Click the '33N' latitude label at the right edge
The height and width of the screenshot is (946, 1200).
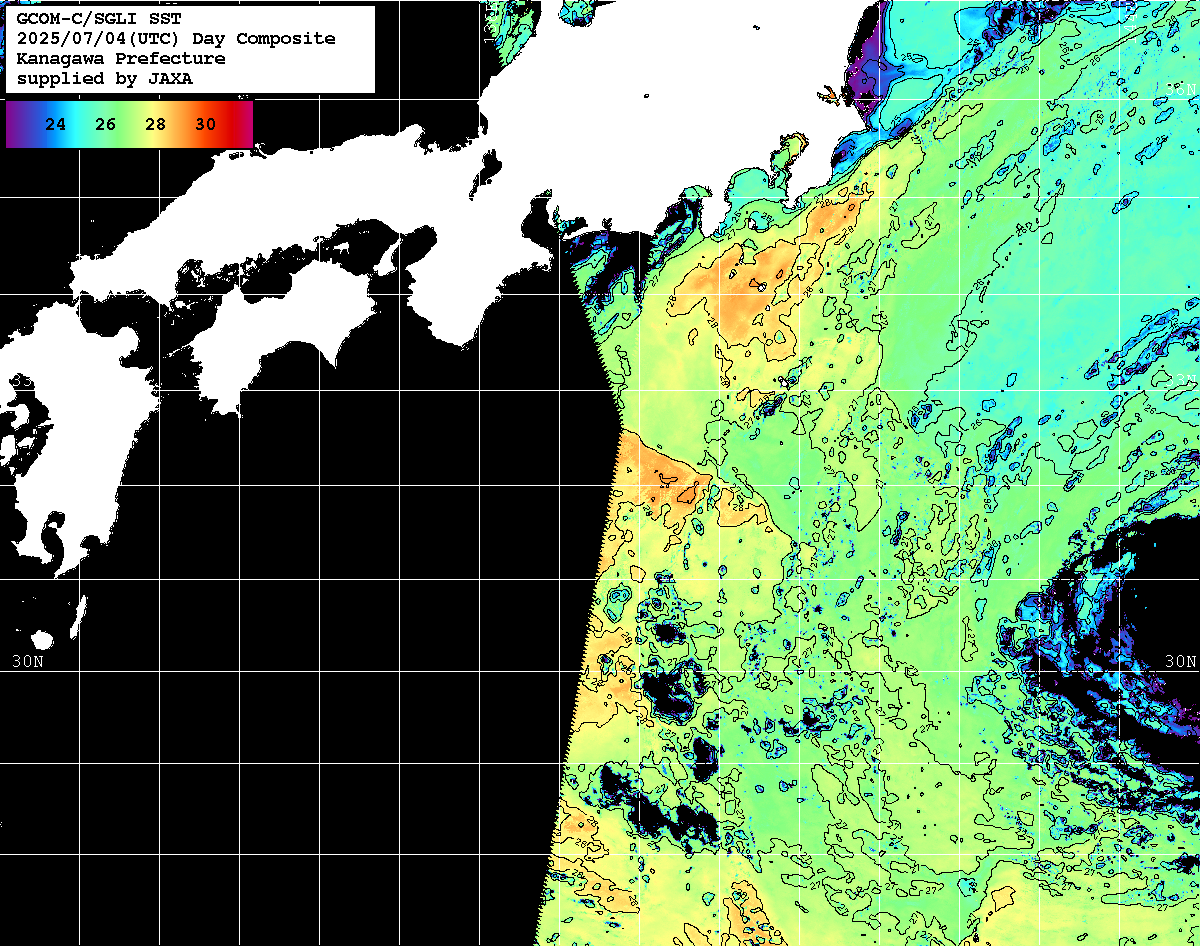click(x=1182, y=379)
